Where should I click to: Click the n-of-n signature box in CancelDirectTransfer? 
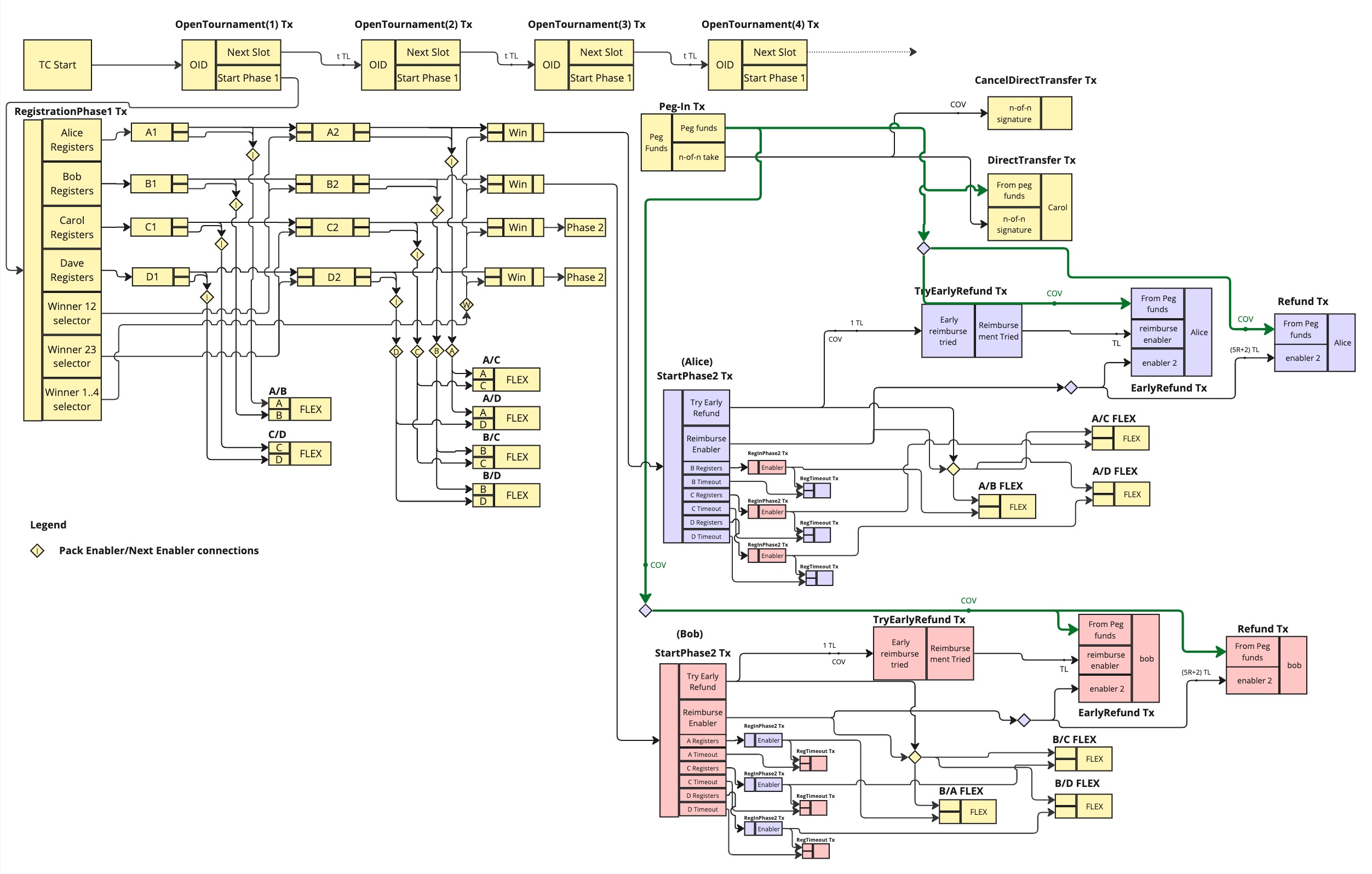point(1014,113)
